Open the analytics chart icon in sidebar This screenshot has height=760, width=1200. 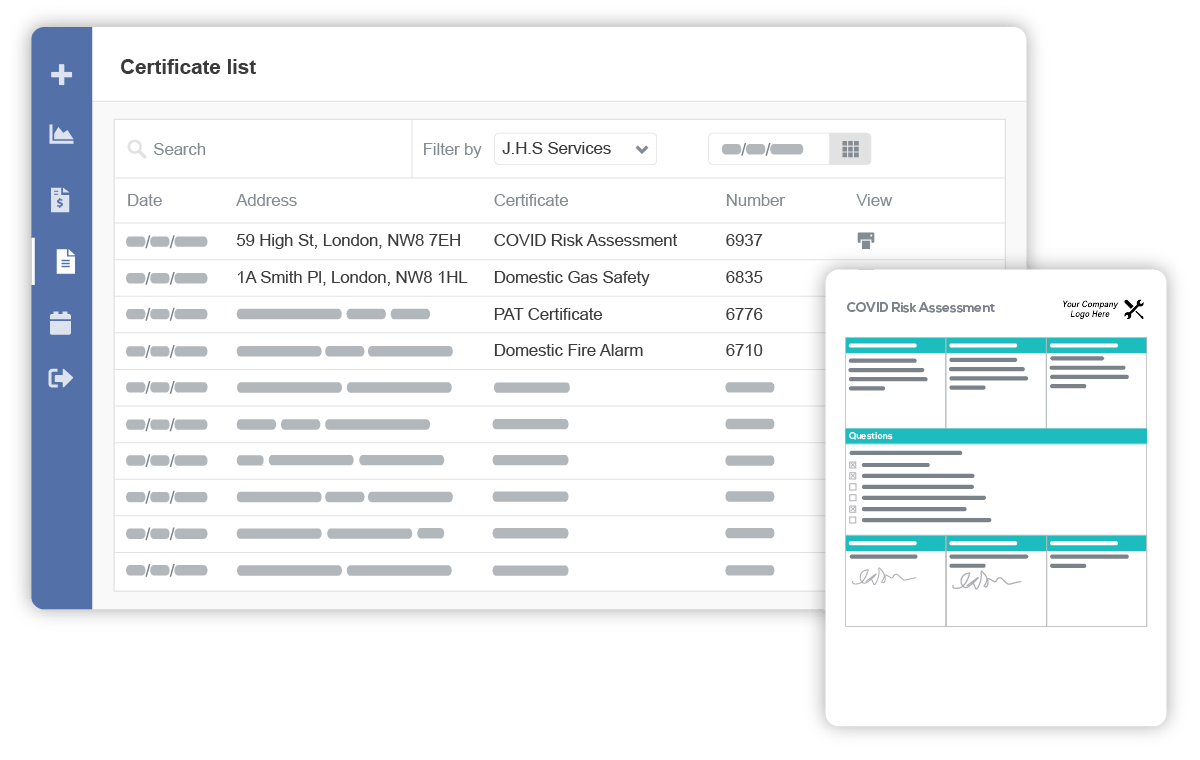[x=62, y=135]
